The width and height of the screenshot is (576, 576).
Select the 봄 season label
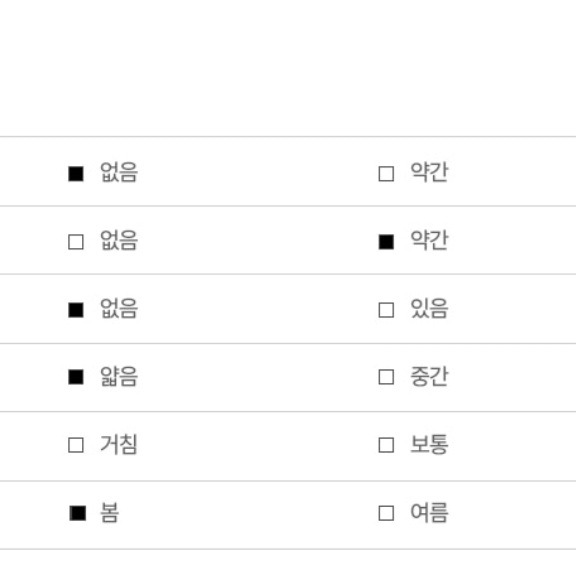point(109,512)
